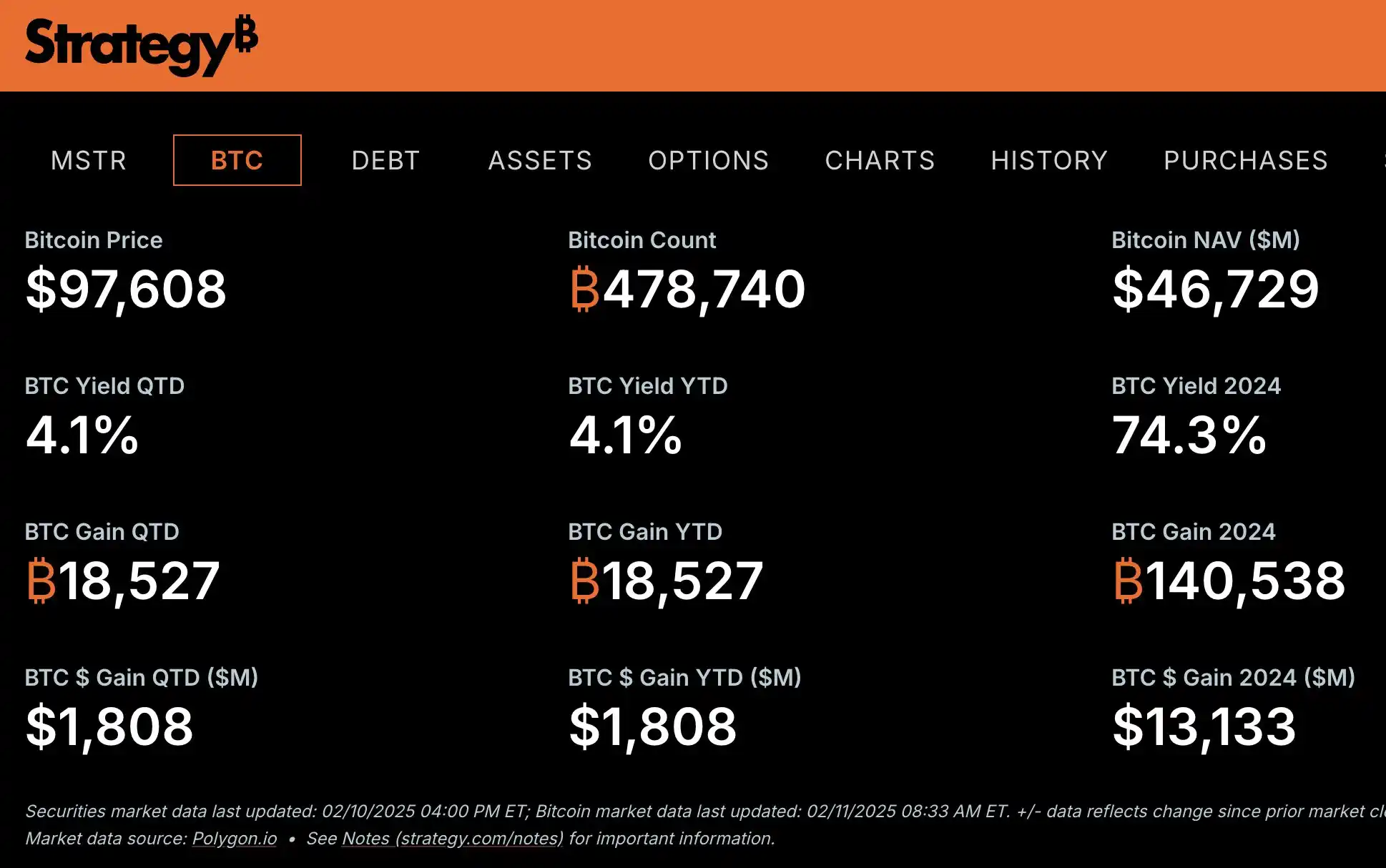
Task: Click the Strategy logo in header
Action: [141, 45]
